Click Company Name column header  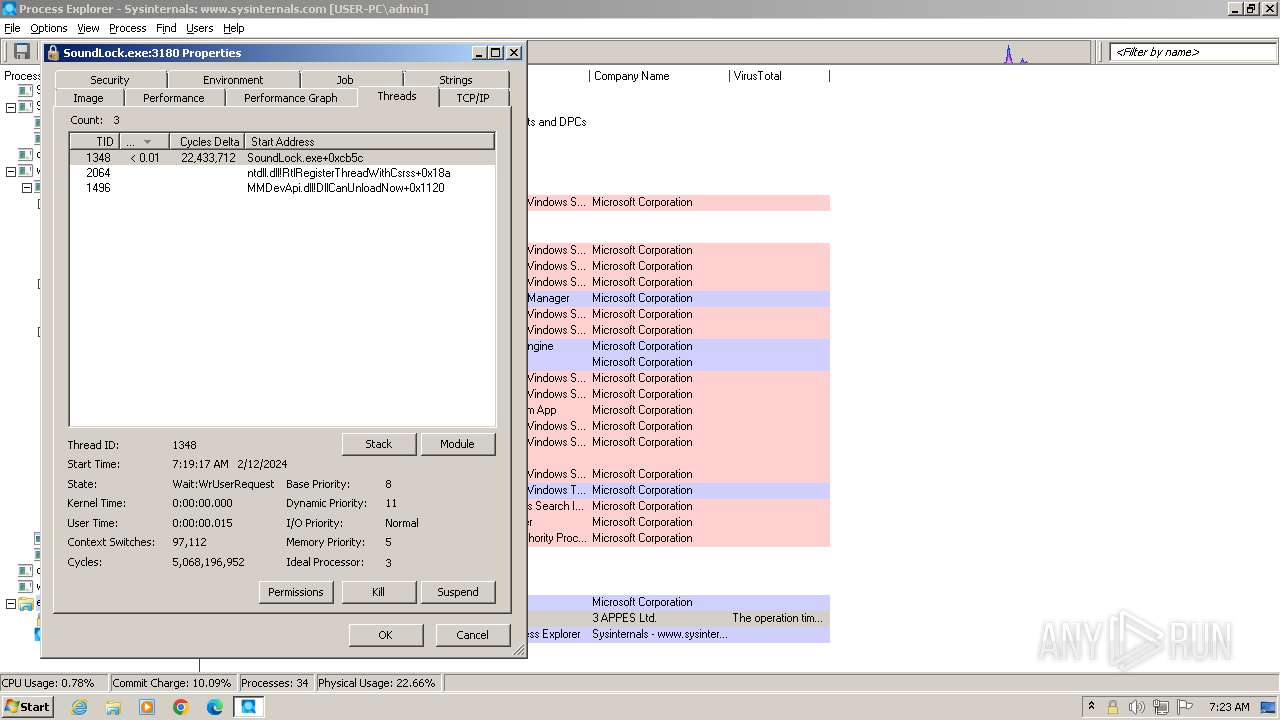tap(659, 76)
